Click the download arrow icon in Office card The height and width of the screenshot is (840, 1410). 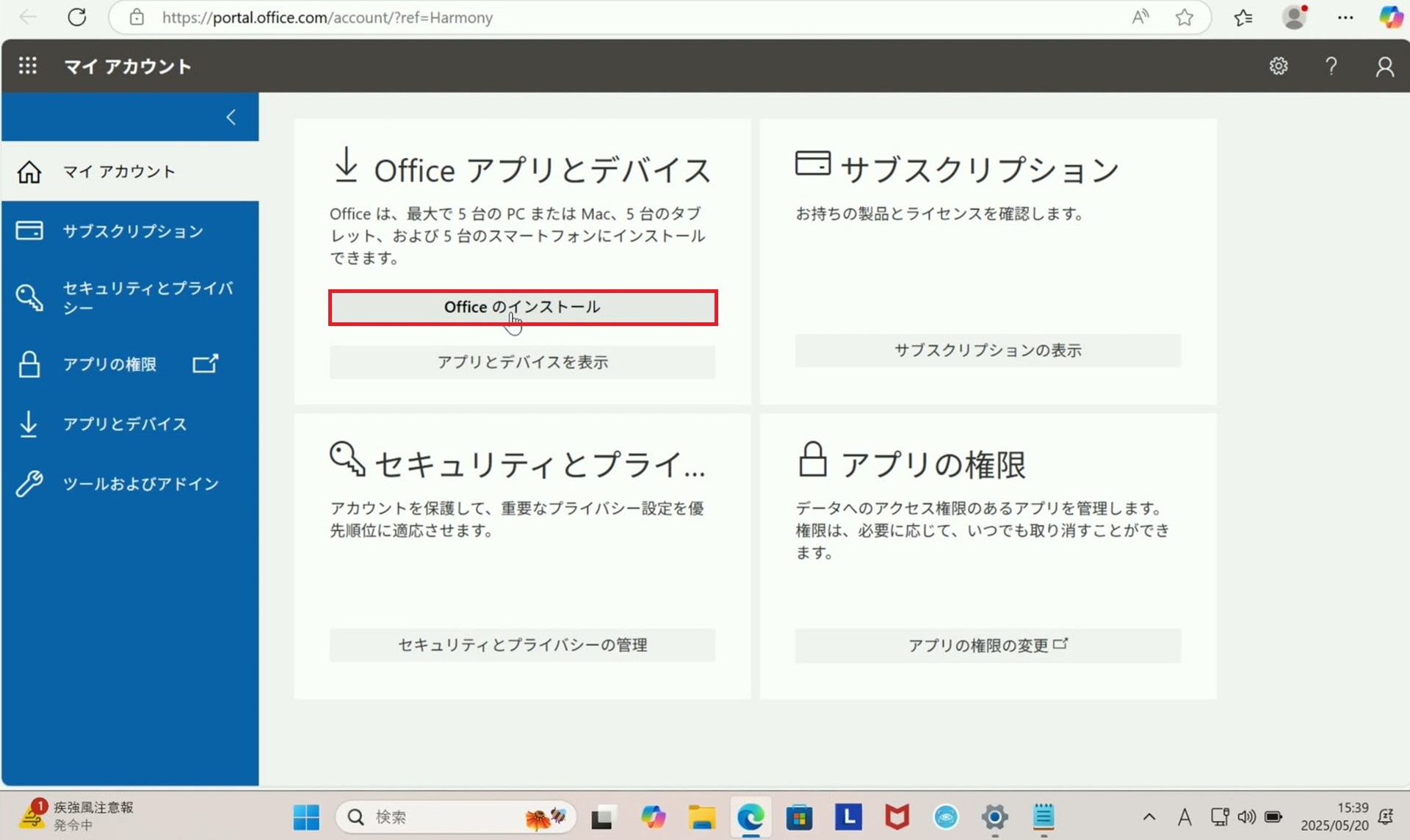point(346,164)
